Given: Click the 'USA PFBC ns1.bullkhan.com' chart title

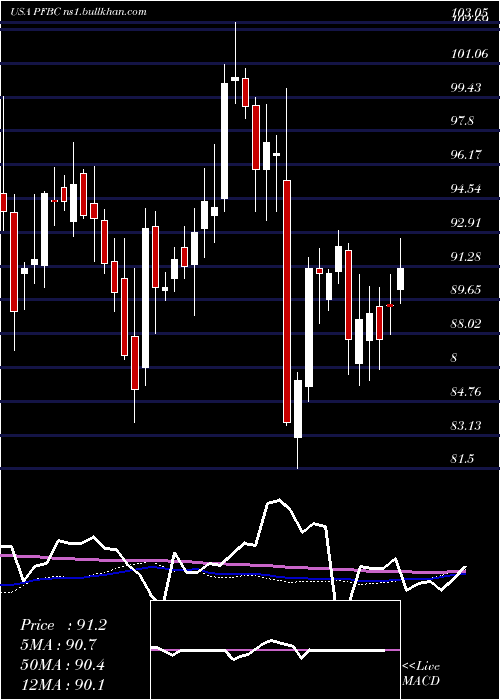Looking at the screenshot, I should pos(78,12).
